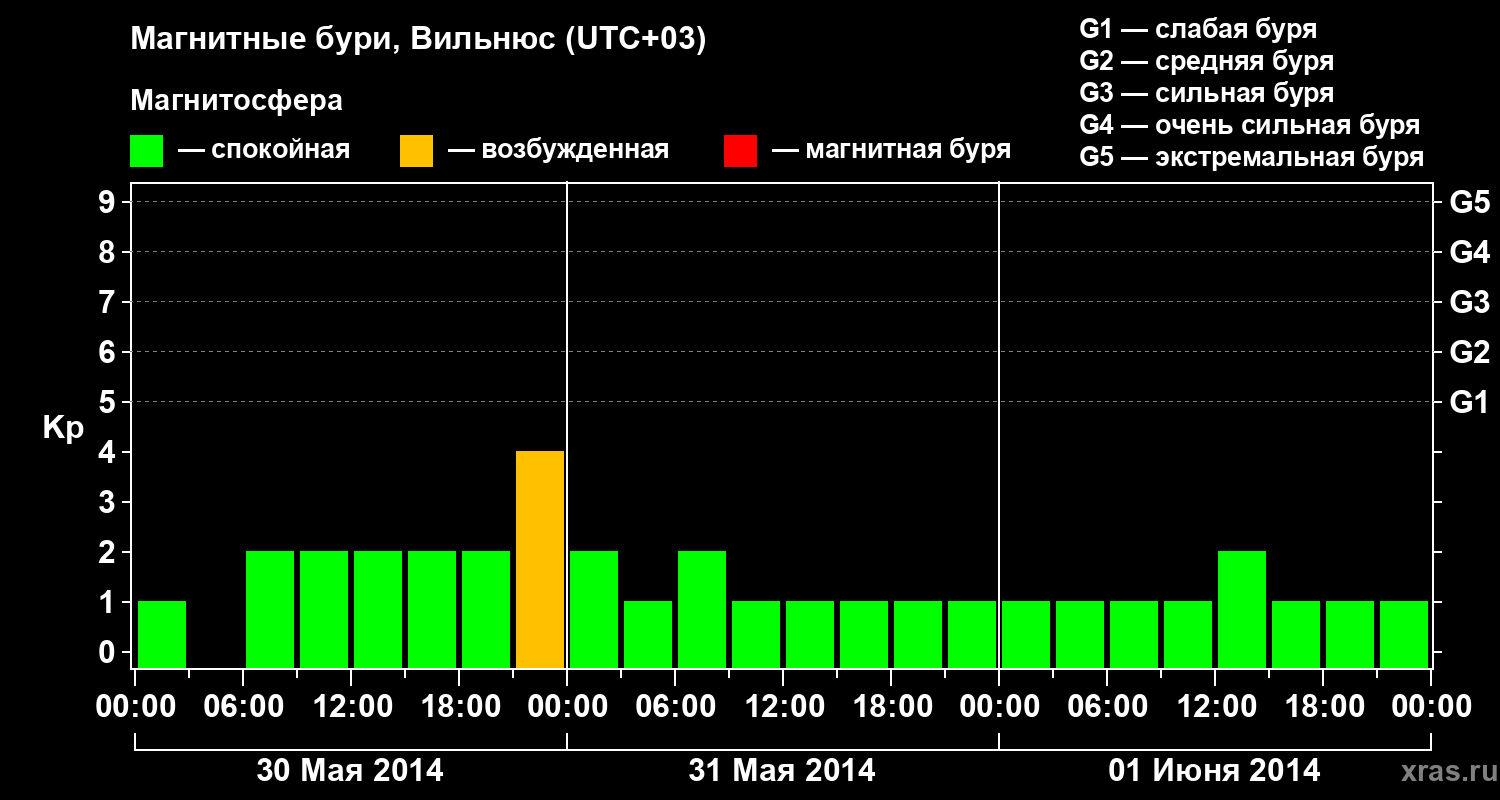The height and width of the screenshot is (800, 1500).
Task: Click the 'G4' label on right axis
Action: point(1469,252)
